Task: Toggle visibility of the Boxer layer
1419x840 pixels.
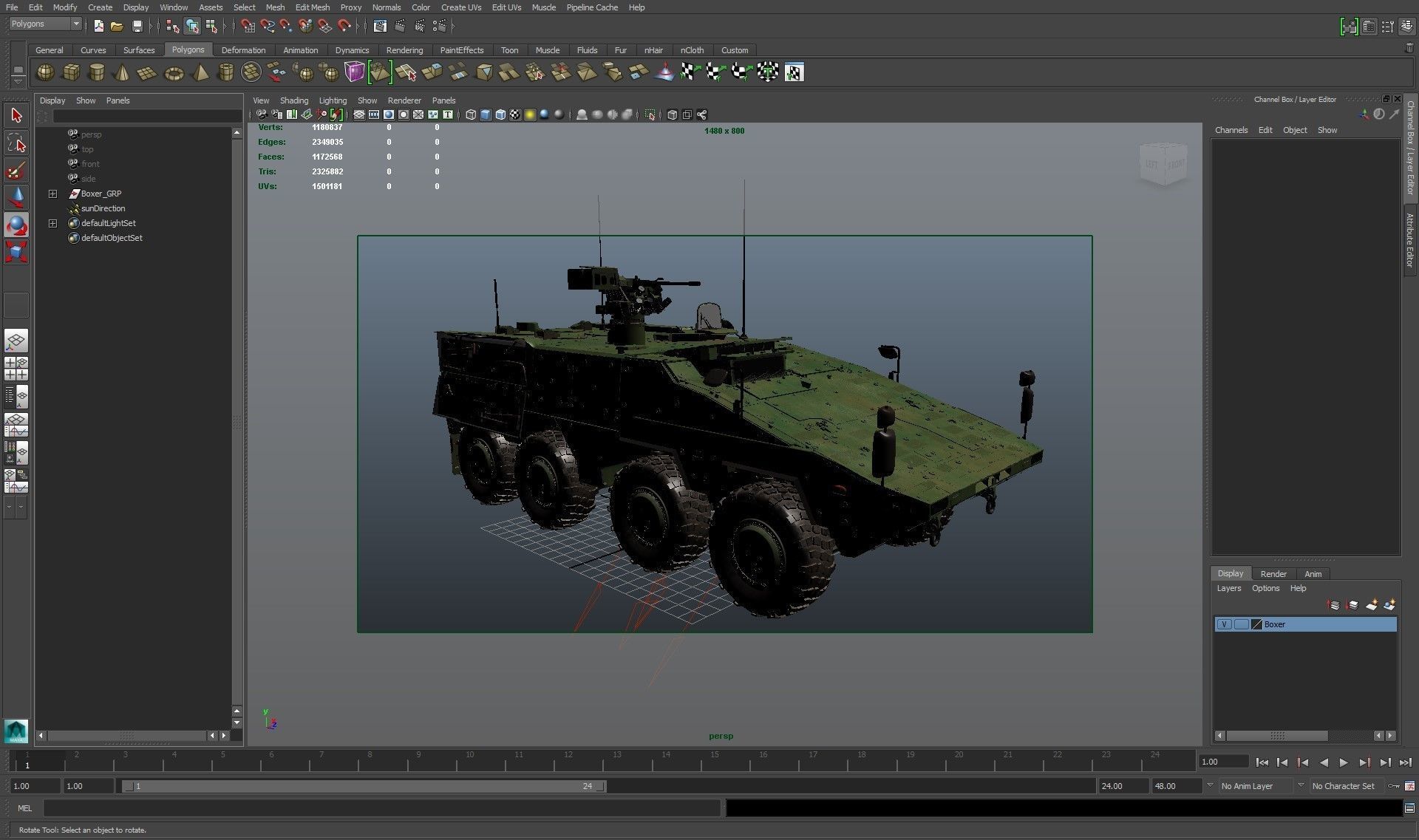Action: click(x=1224, y=624)
